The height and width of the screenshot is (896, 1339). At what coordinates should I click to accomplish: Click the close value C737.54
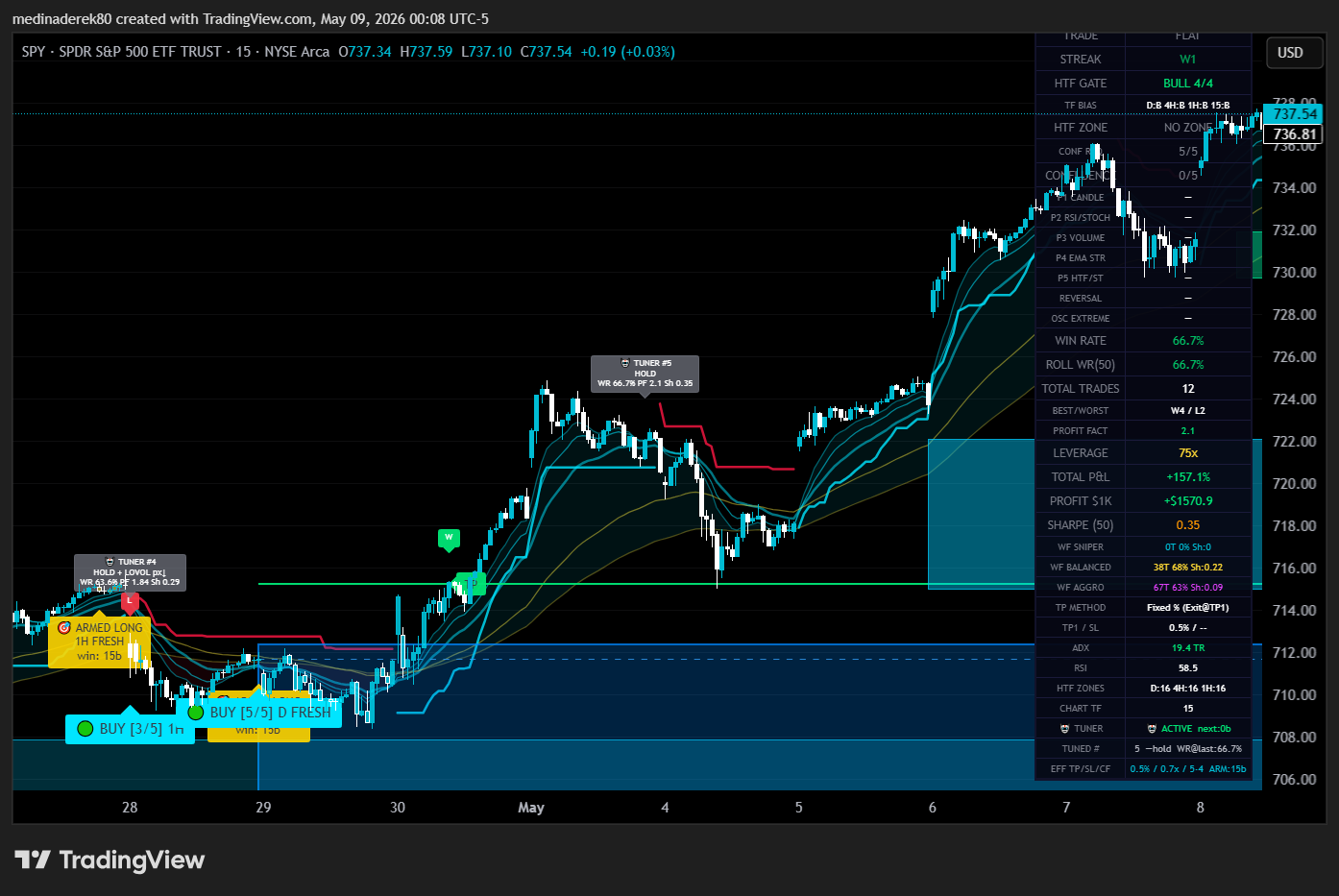(546, 52)
